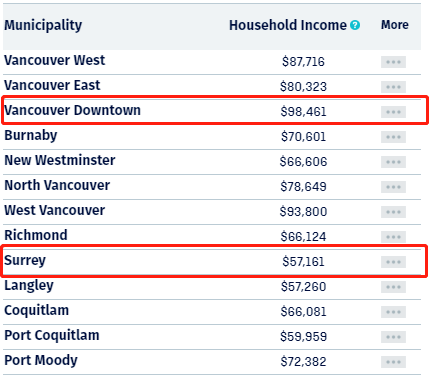Open more options for Vancouver West
Viewport: 435px width, 390px height.
tap(393, 62)
